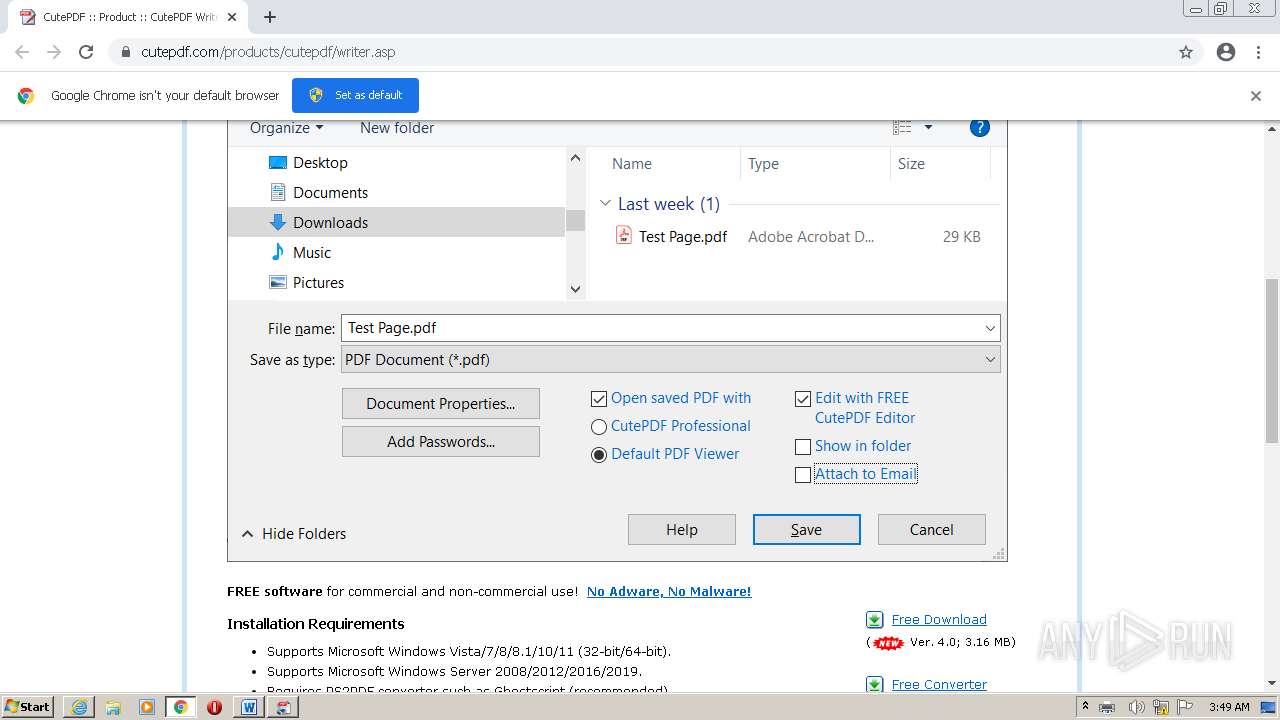Check the Attach to Email checkbox
1280x720 pixels.
(802, 475)
